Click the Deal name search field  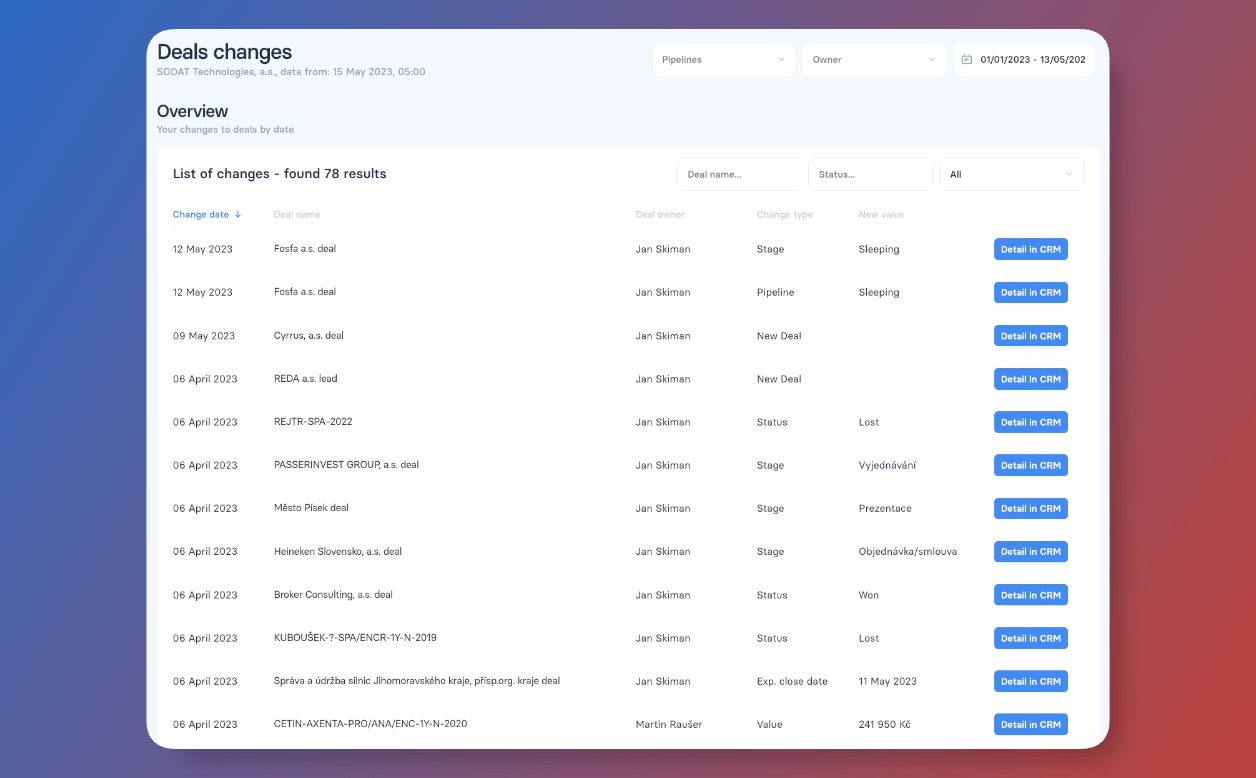coord(739,173)
